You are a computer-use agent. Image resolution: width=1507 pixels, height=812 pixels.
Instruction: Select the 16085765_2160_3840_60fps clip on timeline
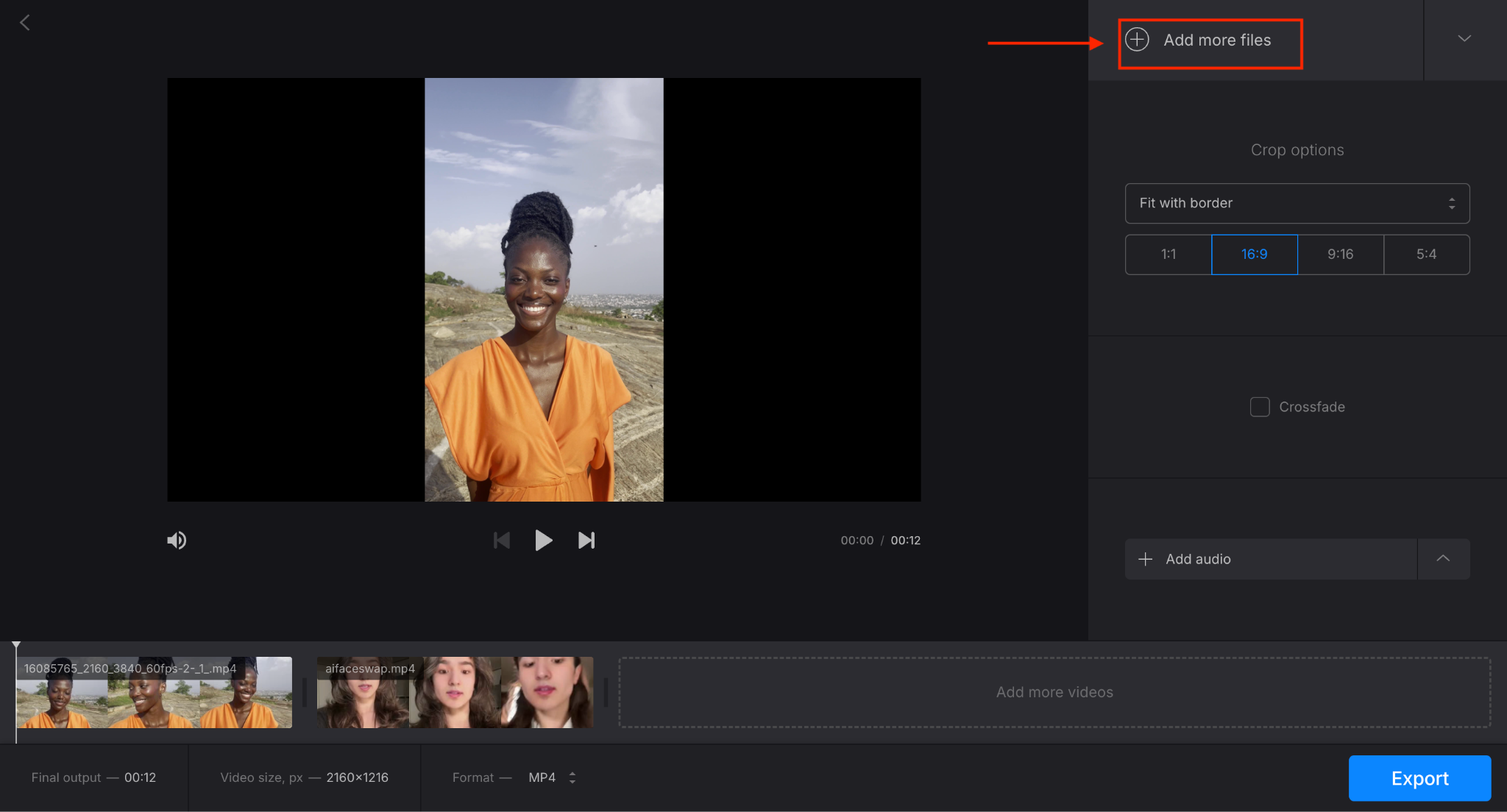point(155,692)
